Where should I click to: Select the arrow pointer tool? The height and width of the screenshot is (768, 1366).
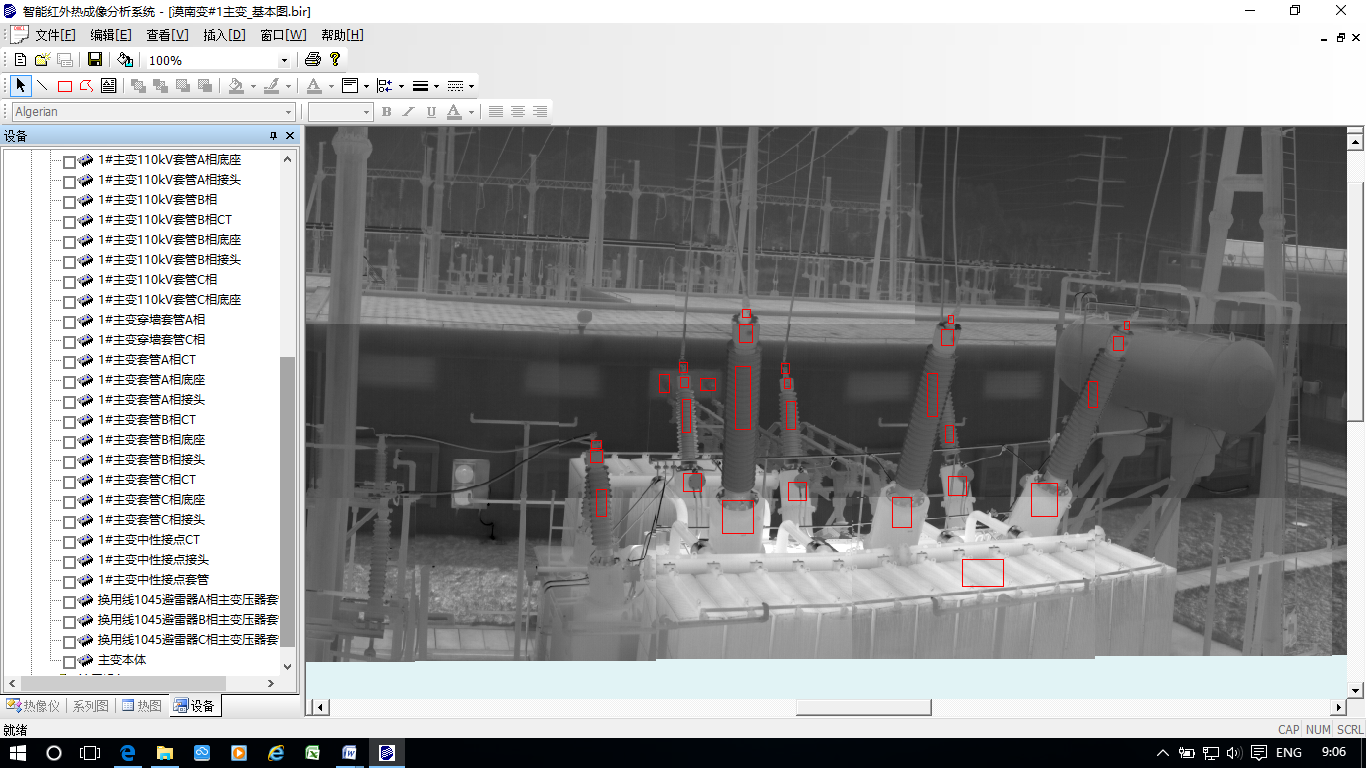tap(21, 86)
